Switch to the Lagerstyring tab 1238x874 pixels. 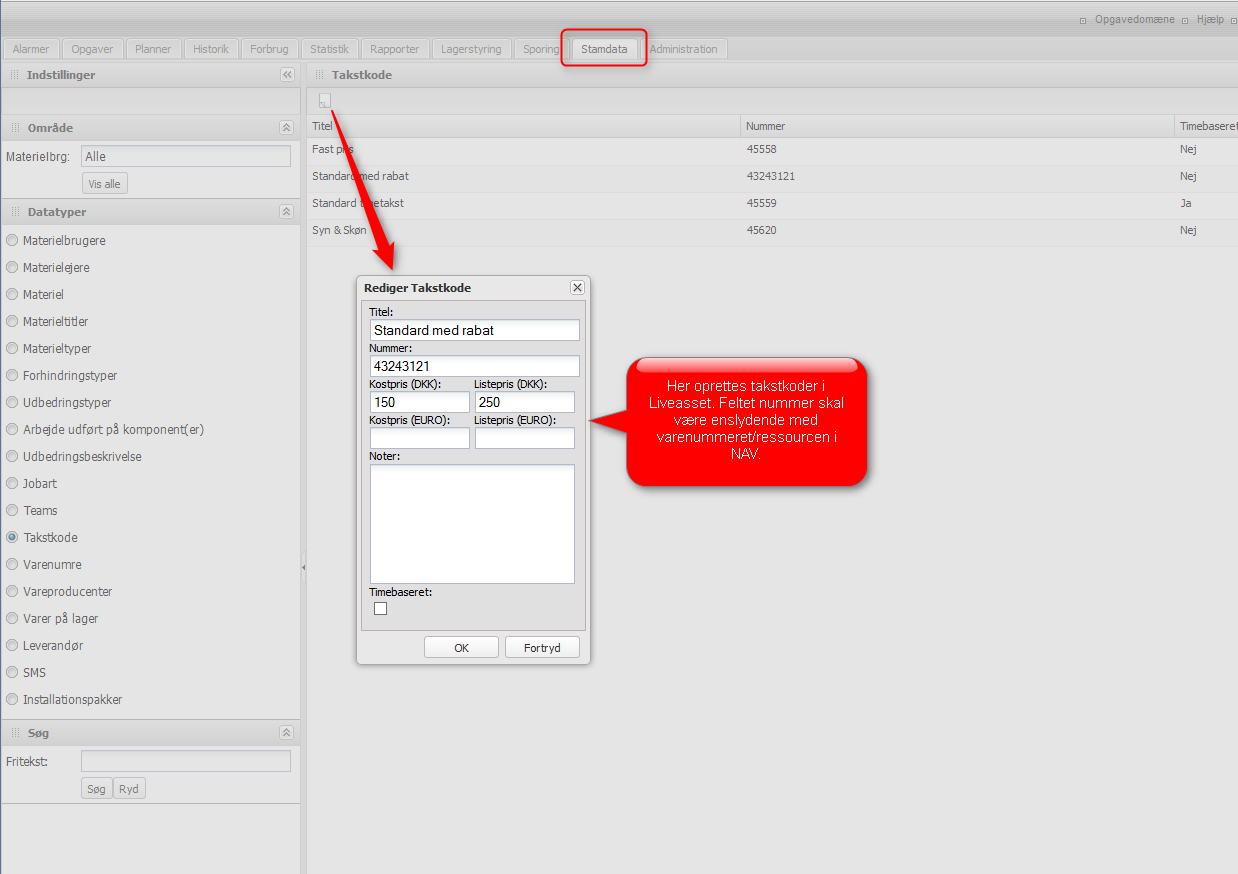point(471,49)
